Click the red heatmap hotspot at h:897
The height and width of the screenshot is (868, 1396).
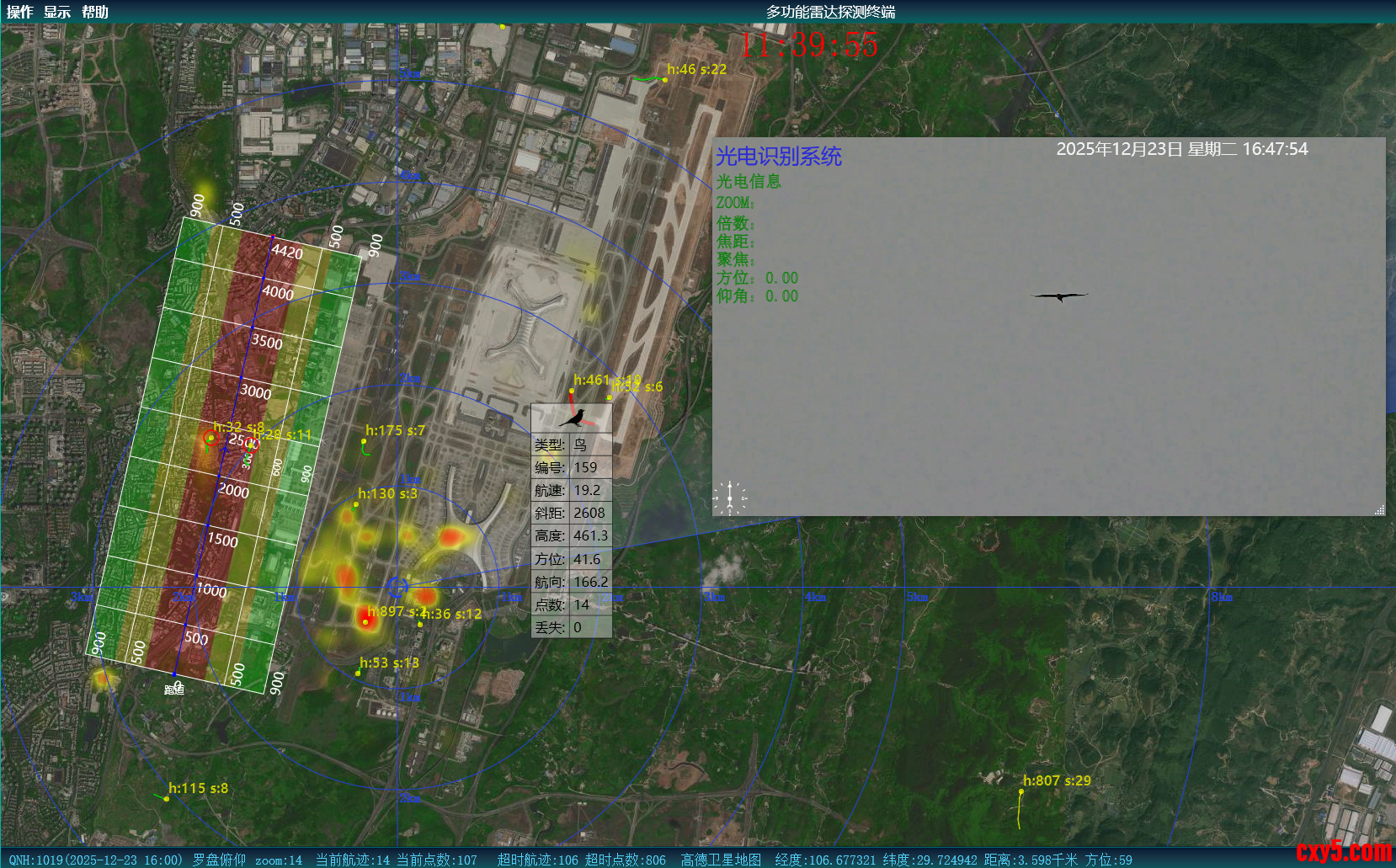pyautogui.click(x=365, y=620)
